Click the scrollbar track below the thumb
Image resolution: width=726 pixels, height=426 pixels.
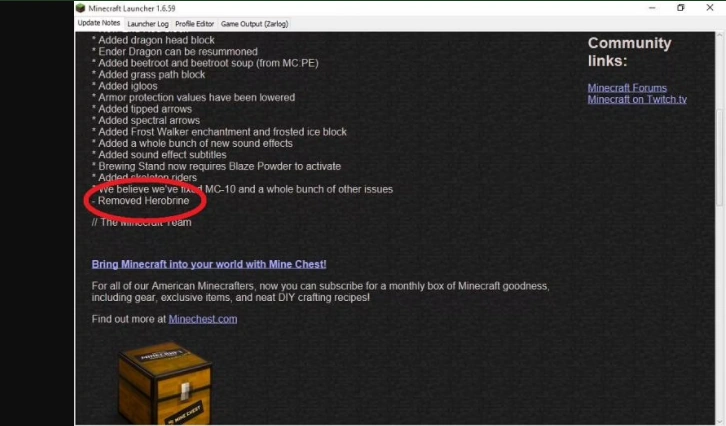[720, 315]
